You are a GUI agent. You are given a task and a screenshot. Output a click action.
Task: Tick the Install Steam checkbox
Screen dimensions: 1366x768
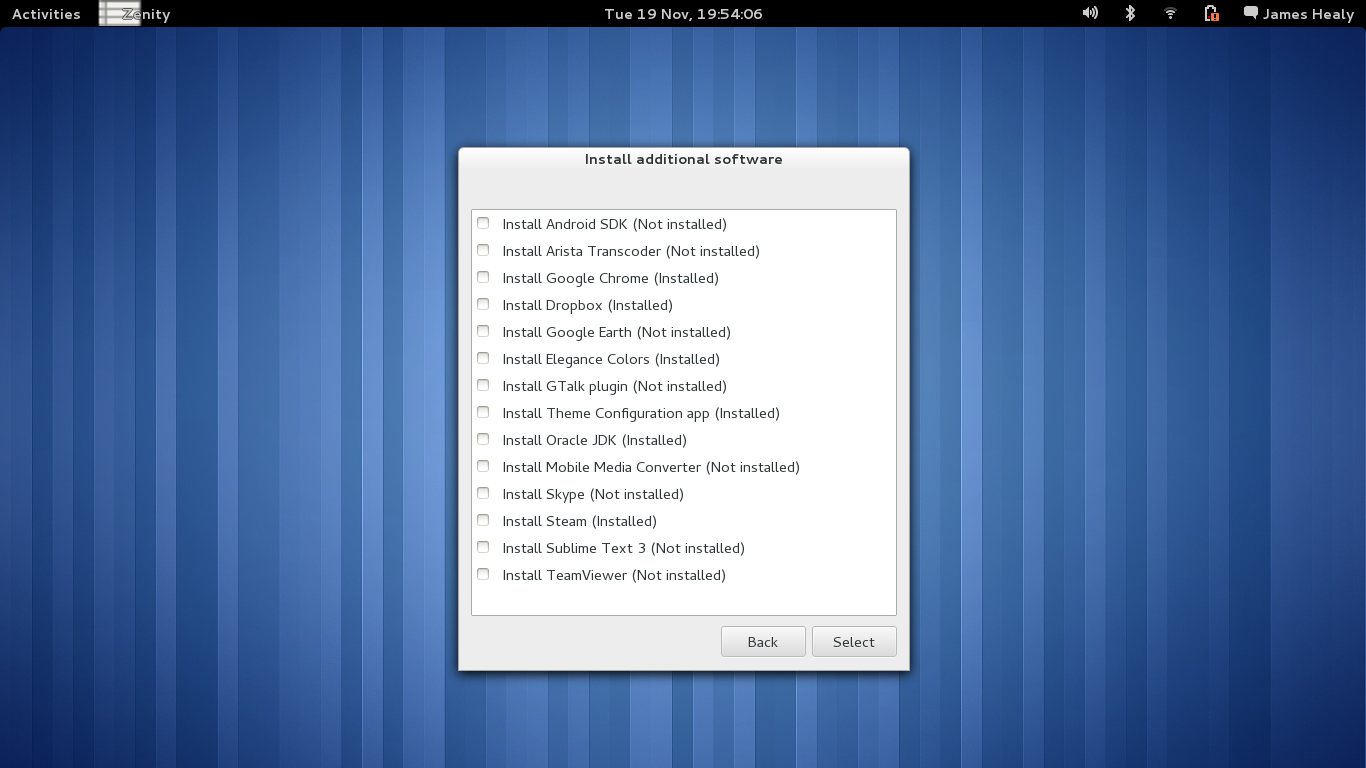[x=483, y=520]
